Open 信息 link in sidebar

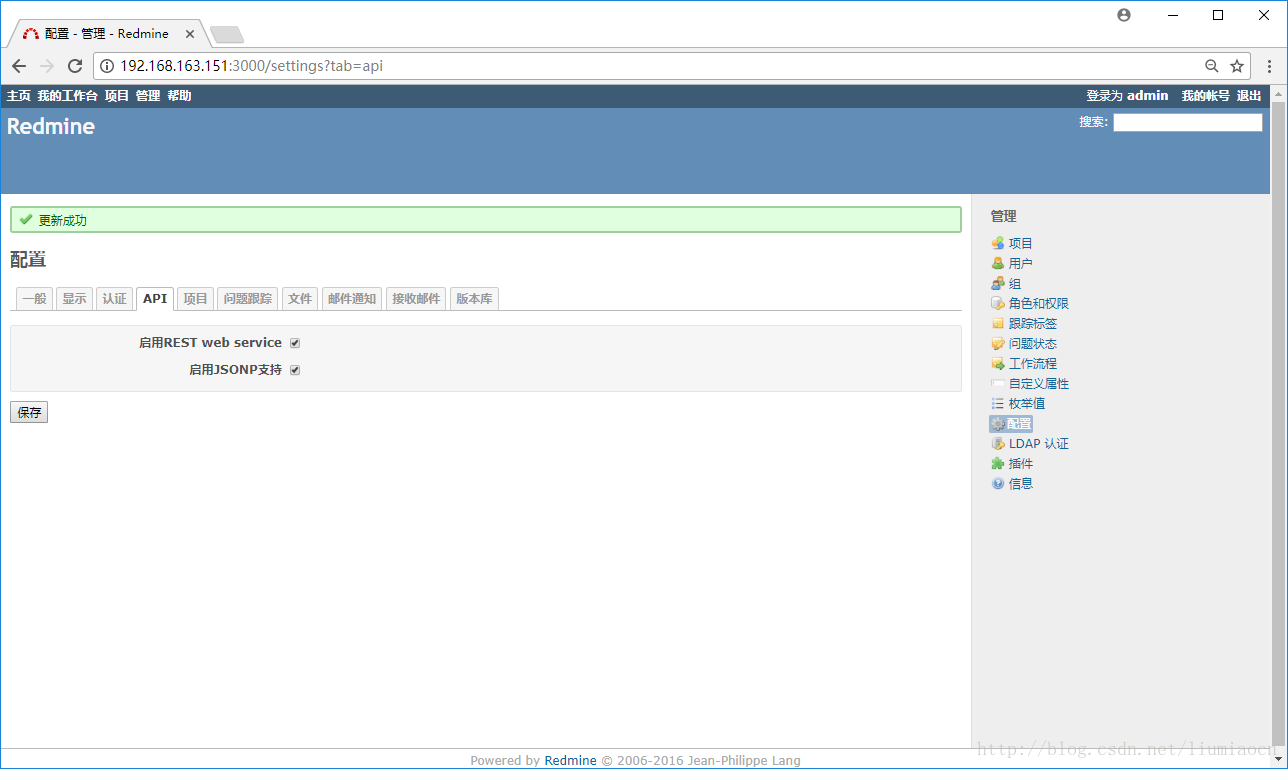[1021, 483]
